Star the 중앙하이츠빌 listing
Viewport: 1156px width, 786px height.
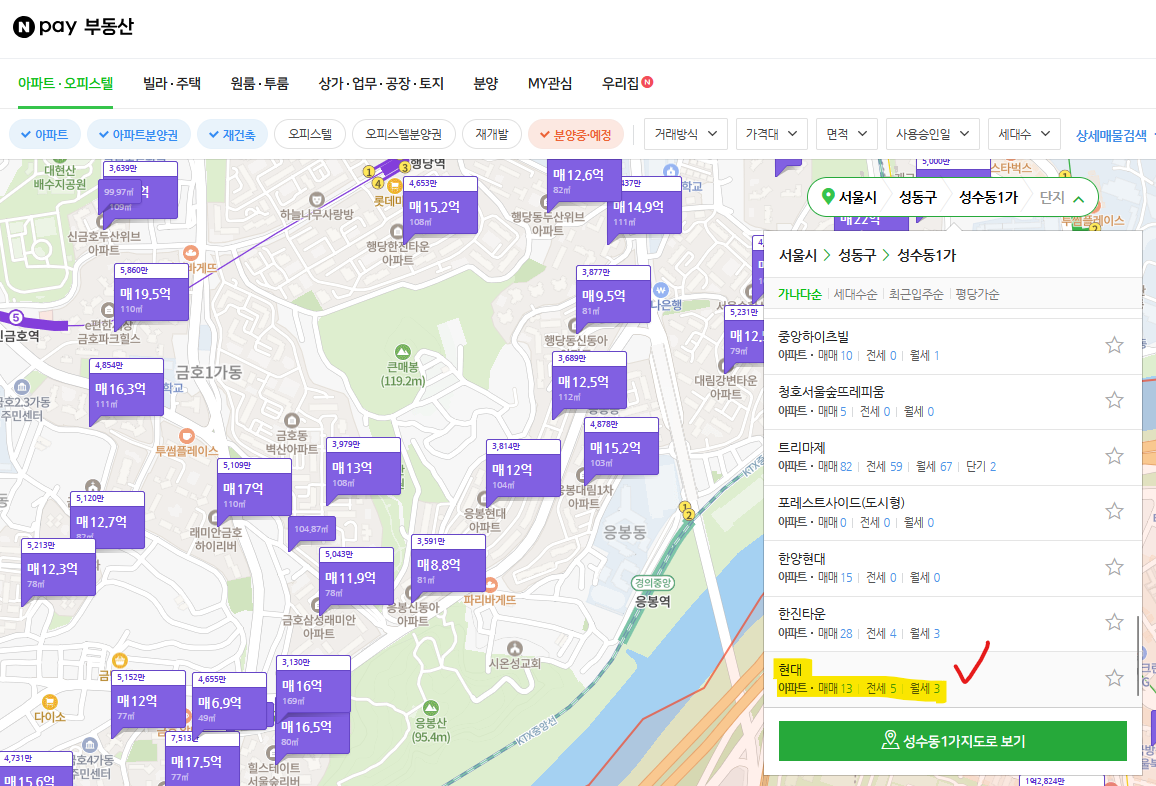click(1114, 344)
